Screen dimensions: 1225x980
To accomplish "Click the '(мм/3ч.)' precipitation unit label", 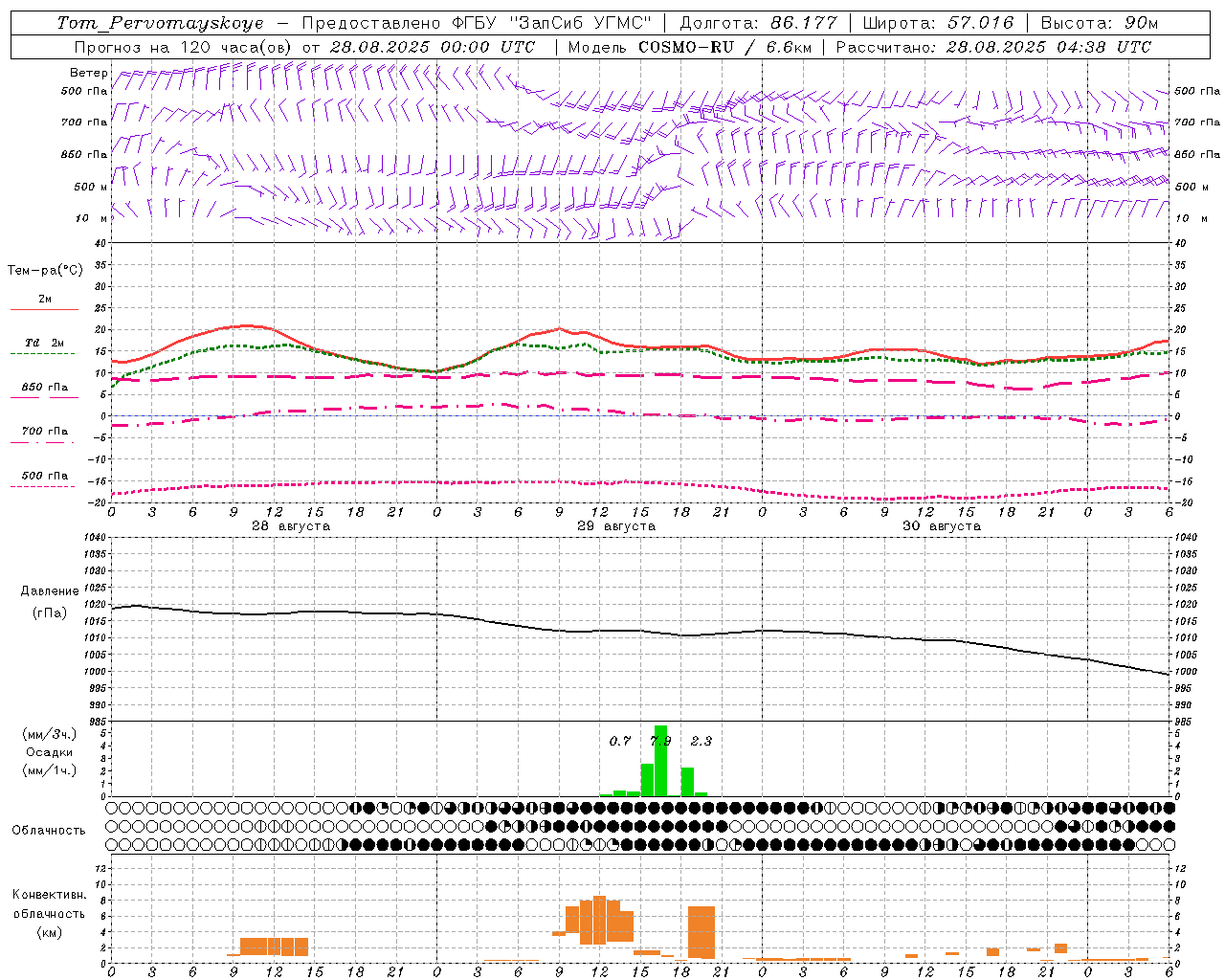I will (x=50, y=734).
